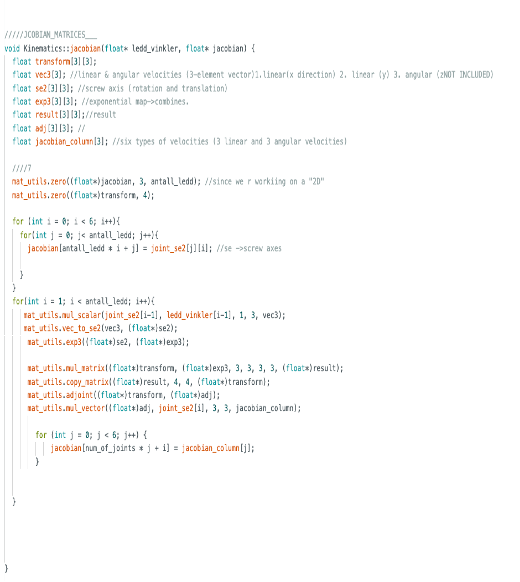Click the loop "for (int i = 0; i < 6; i++){"
The height and width of the screenshot is (582, 520).
tap(66, 222)
